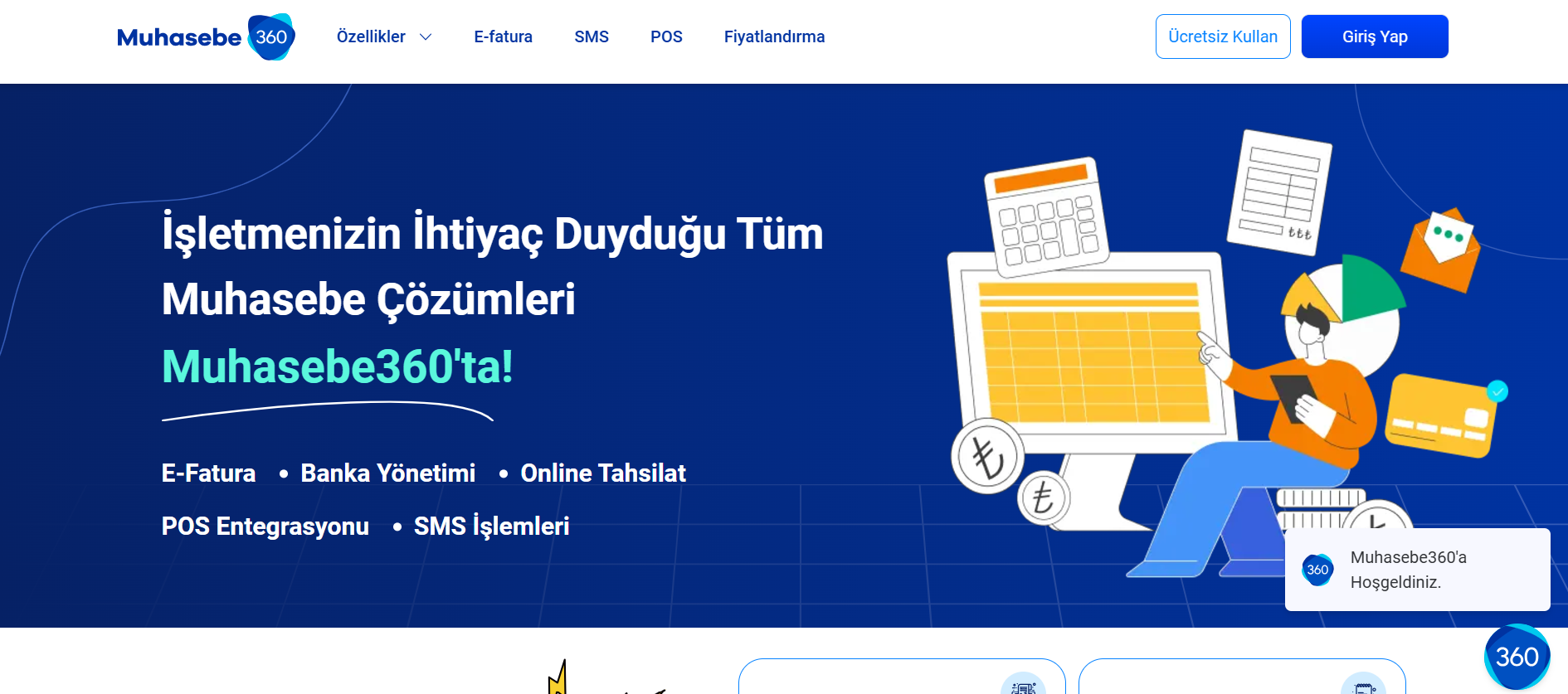Click the 360 avatar in welcome popup
Image resolution: width=1568 pixels, height=694 pixels.
pyautogui.click(x=1317, y=570)
